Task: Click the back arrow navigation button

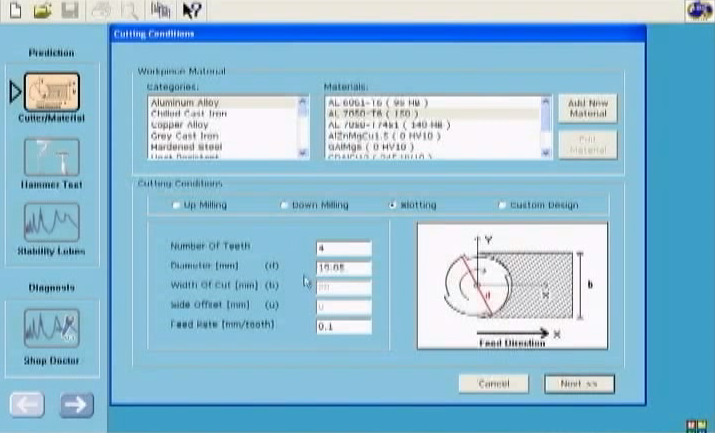Action: click(27, 404)
